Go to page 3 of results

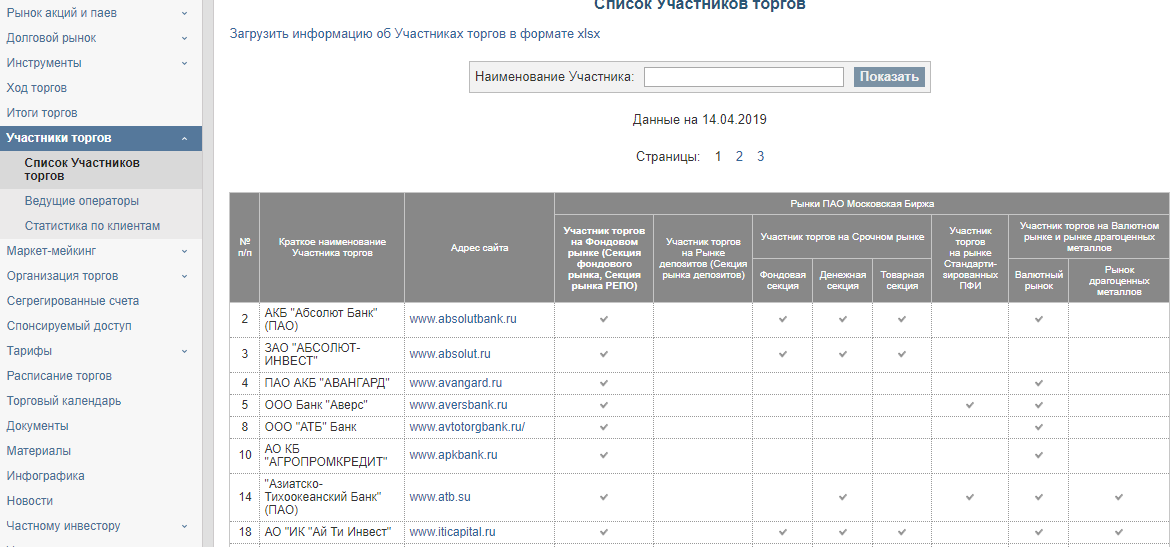760,156
